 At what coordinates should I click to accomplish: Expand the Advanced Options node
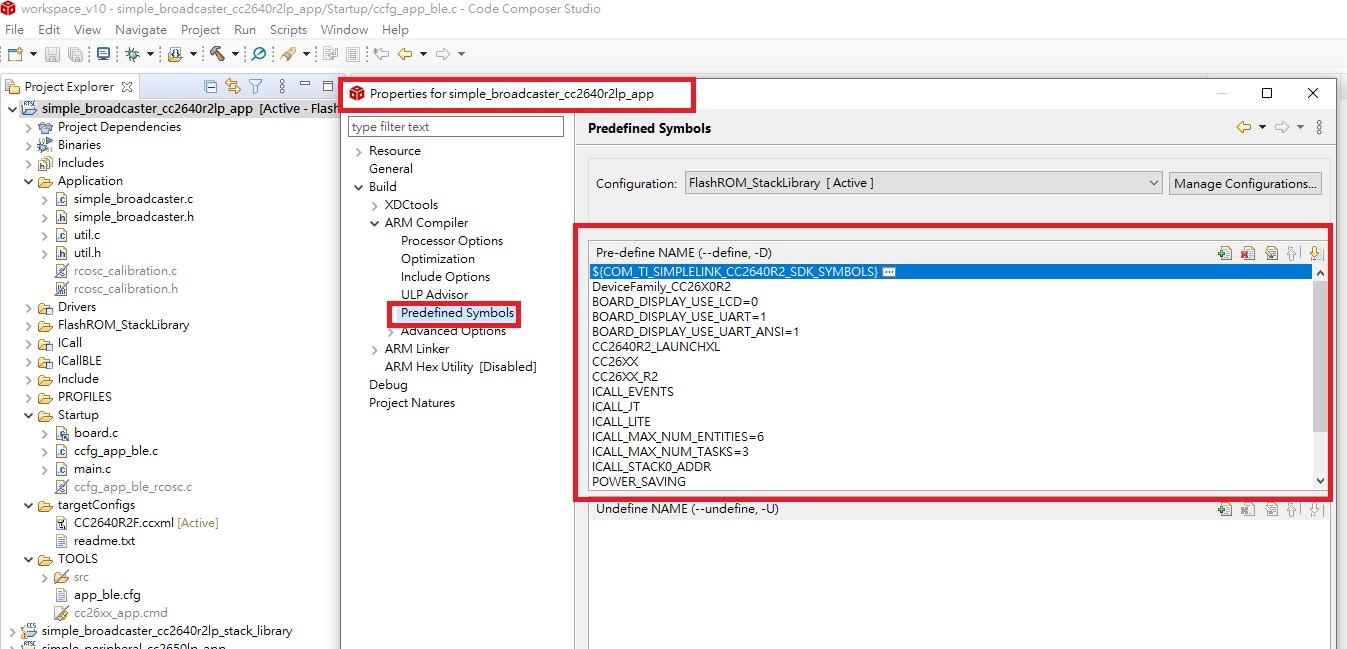[390, 331]
